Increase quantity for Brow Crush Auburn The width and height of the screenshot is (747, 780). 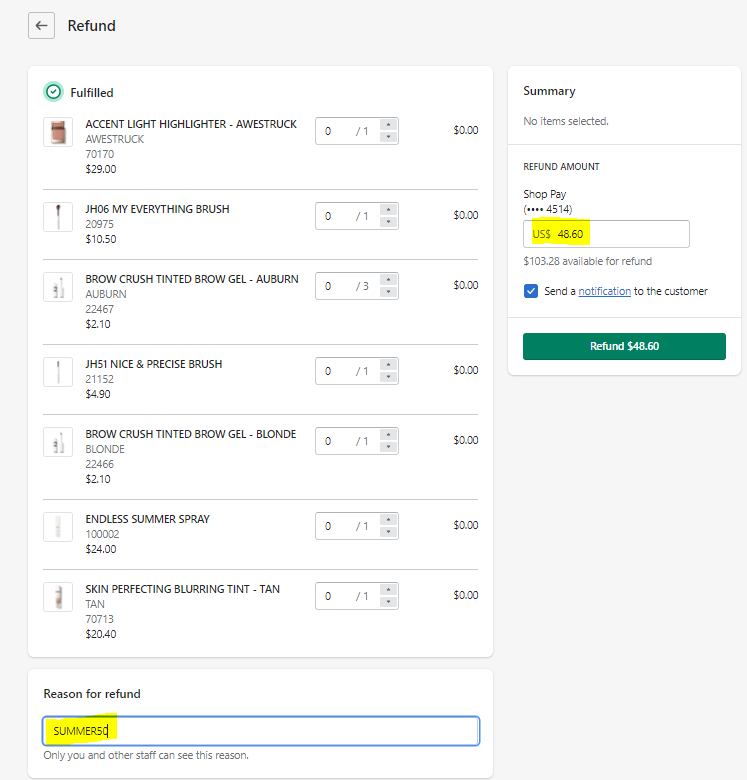point(388,280)
